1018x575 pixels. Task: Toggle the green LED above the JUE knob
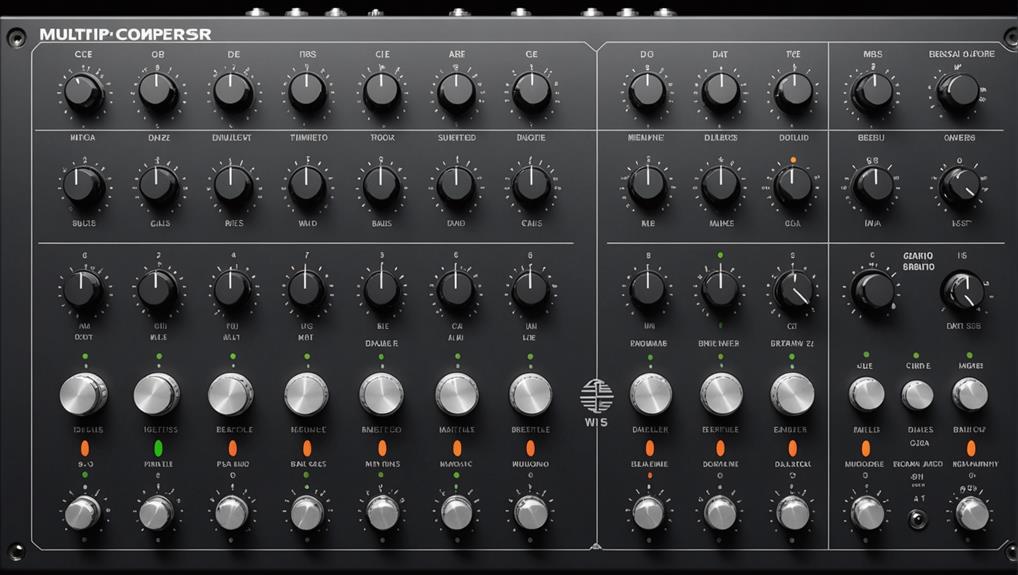[866, 355]
